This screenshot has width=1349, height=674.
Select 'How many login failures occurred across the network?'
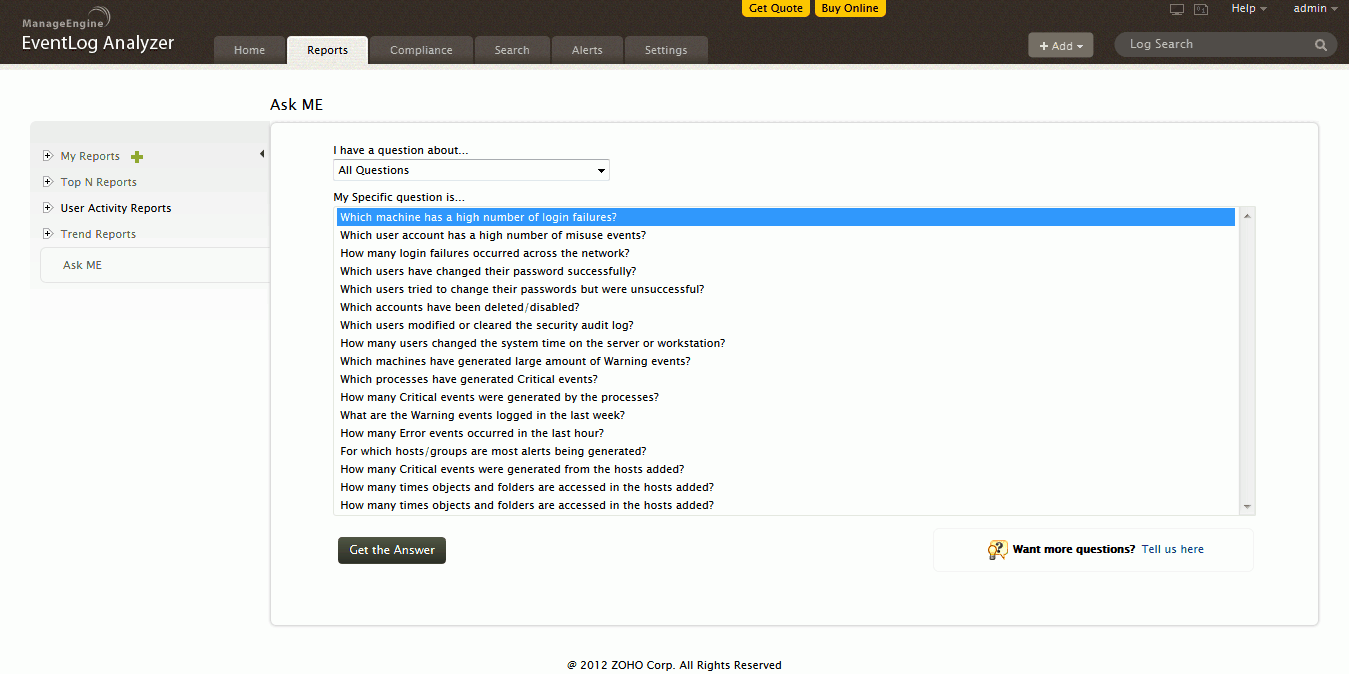(786, 253)
